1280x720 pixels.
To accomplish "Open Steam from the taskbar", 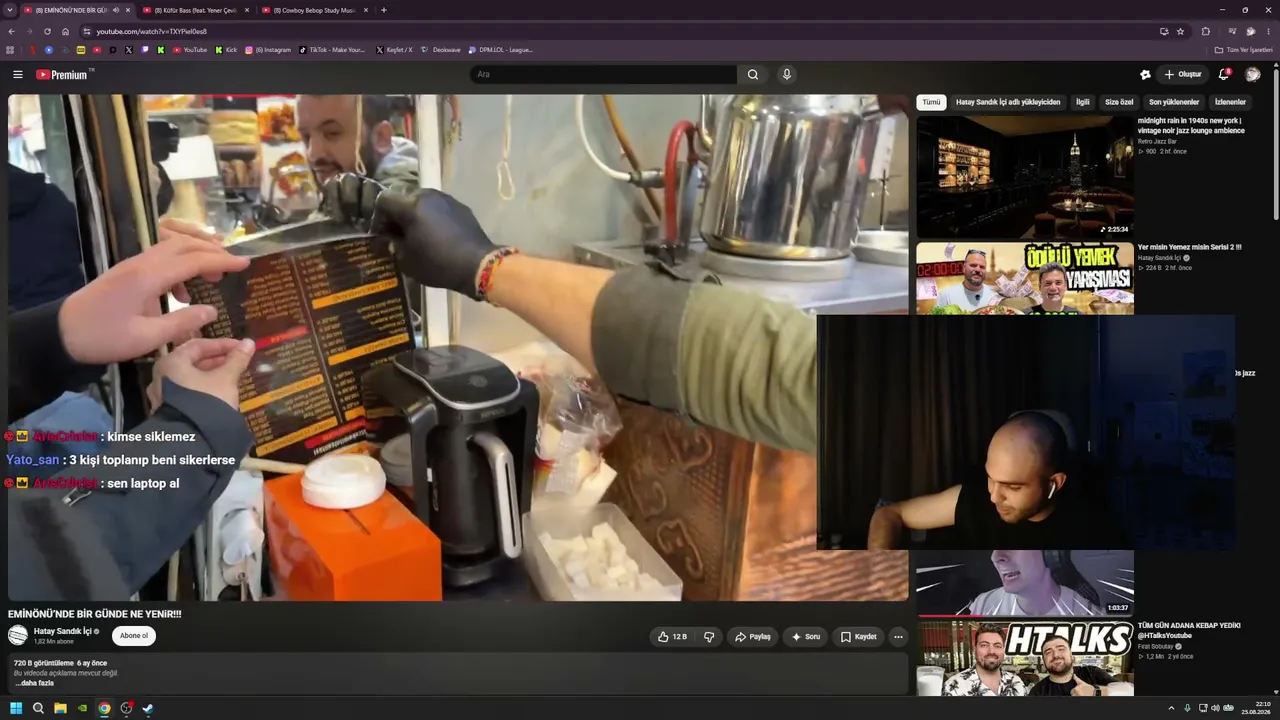I will 148,709.
